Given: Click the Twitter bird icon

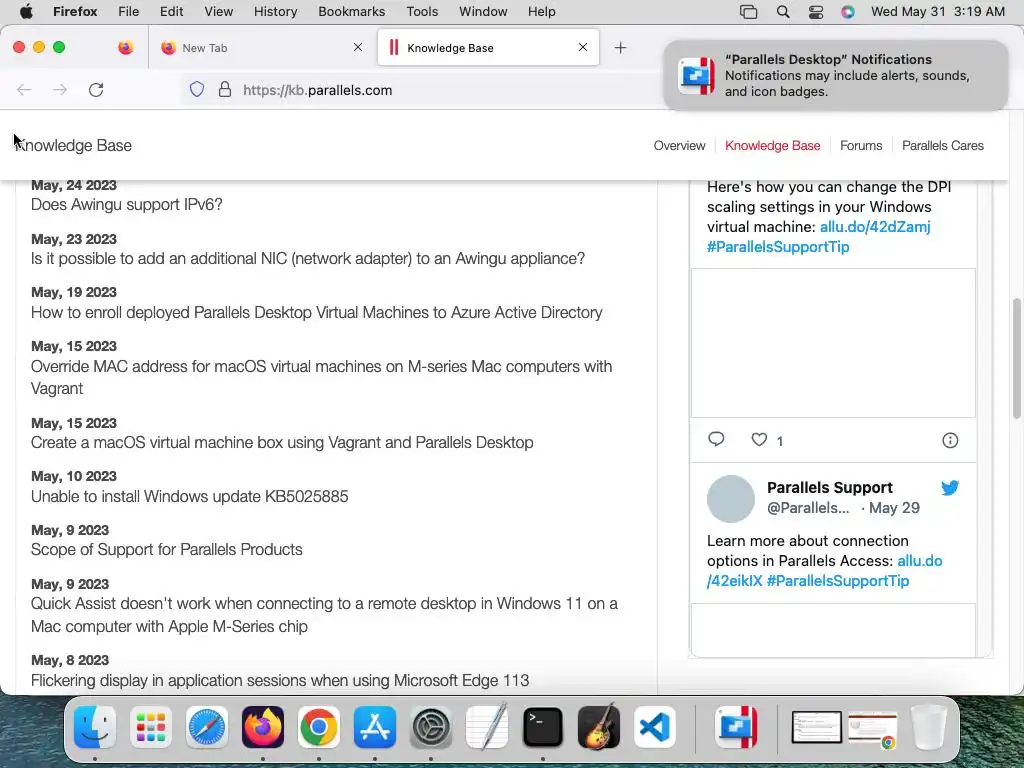Looking at the screenshot, I should (x=950, y=487).
